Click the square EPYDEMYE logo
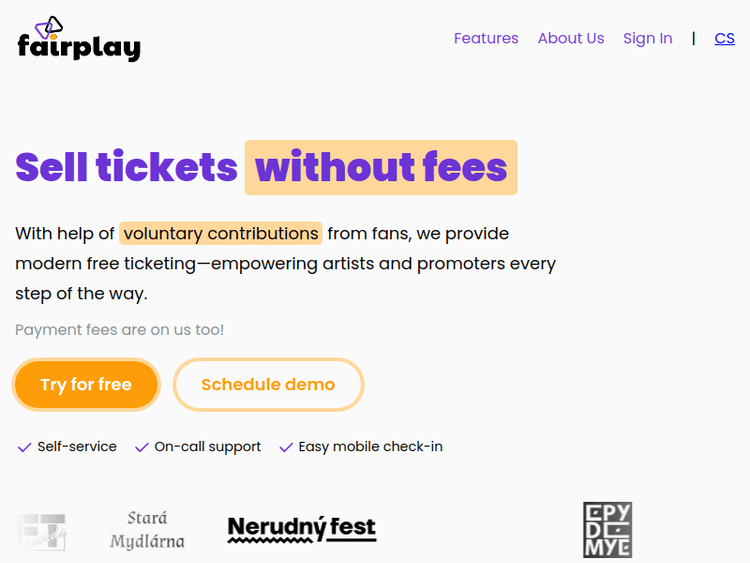Screen dimensions: 750x563 coord(607,530)
